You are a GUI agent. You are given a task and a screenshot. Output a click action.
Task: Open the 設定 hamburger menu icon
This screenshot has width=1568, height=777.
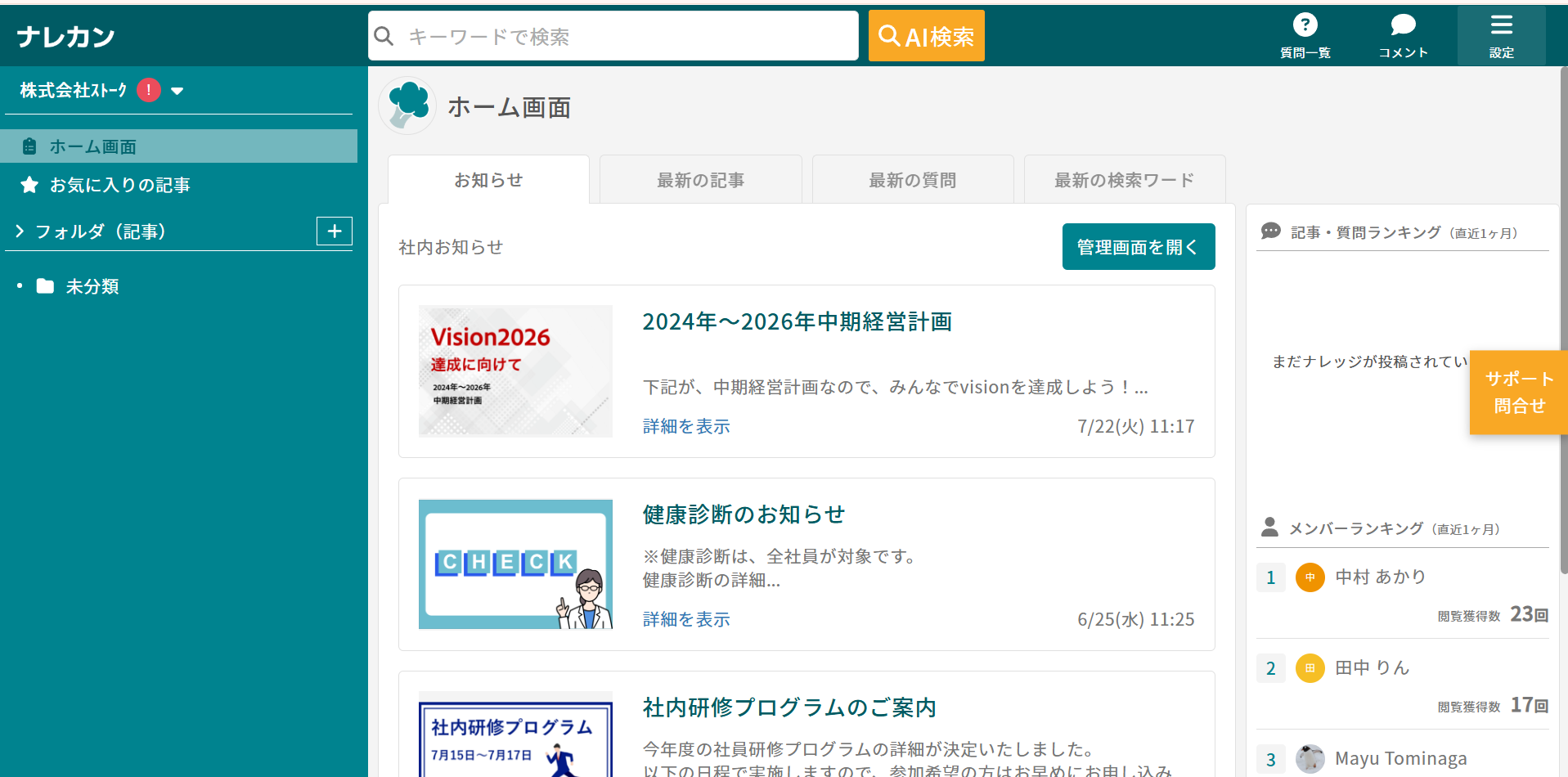pyautogui.click(x=1501, y=25)
